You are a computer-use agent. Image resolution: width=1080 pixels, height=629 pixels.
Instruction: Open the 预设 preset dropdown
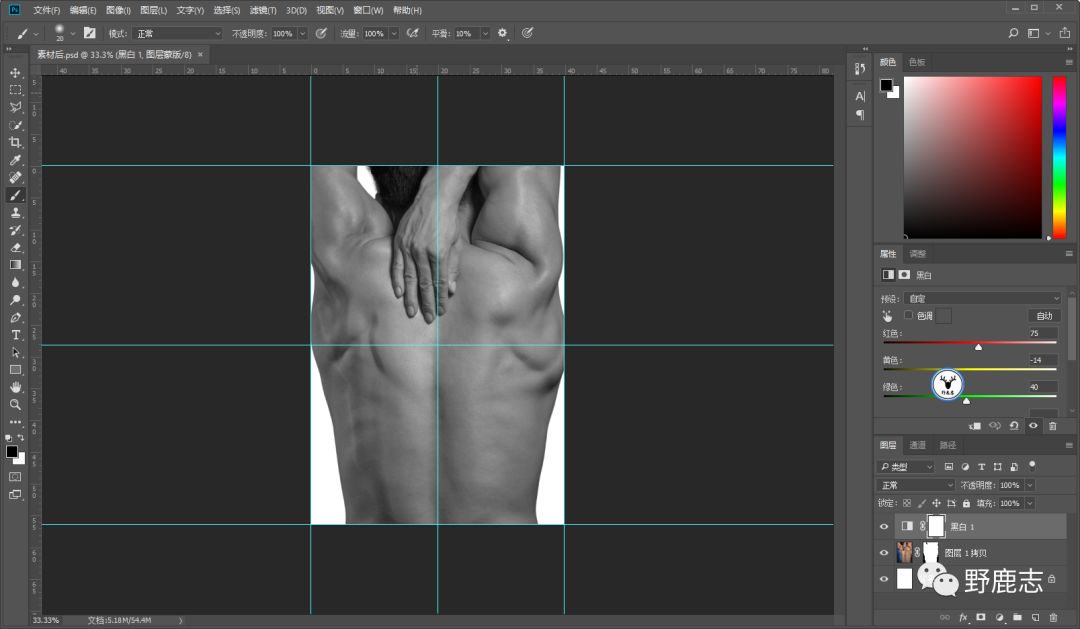[x=983, y=298]
